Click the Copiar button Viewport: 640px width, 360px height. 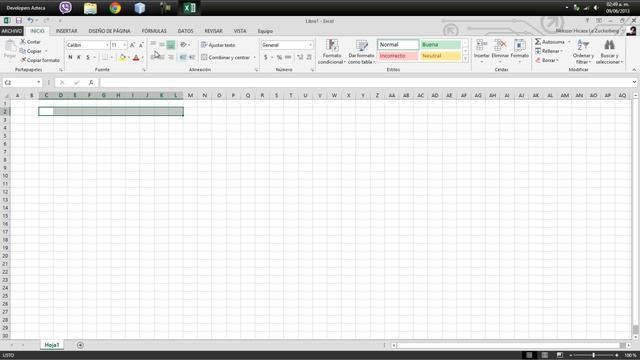point(31,51)
